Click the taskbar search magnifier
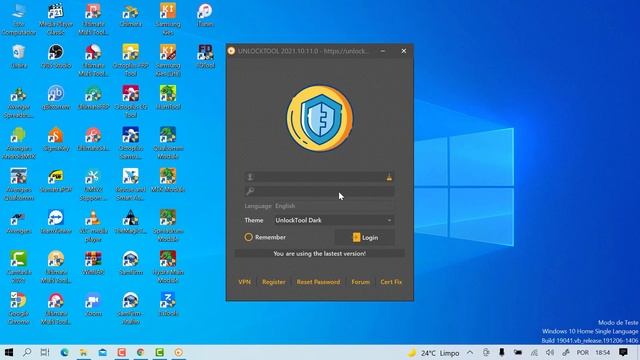This screenshot has width=640, height=360. coord(27,352)
